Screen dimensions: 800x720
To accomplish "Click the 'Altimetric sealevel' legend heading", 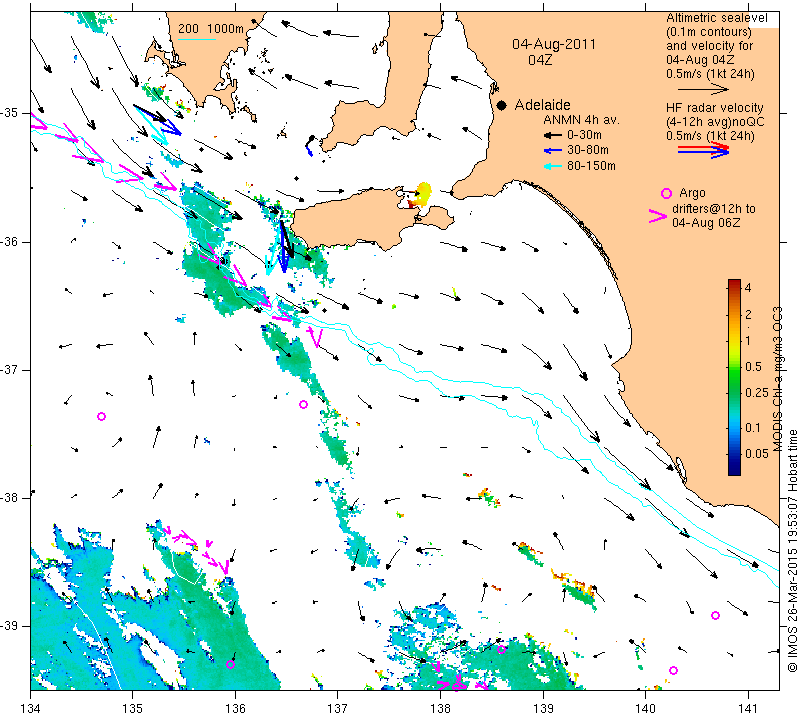I will tap(717, 18).
